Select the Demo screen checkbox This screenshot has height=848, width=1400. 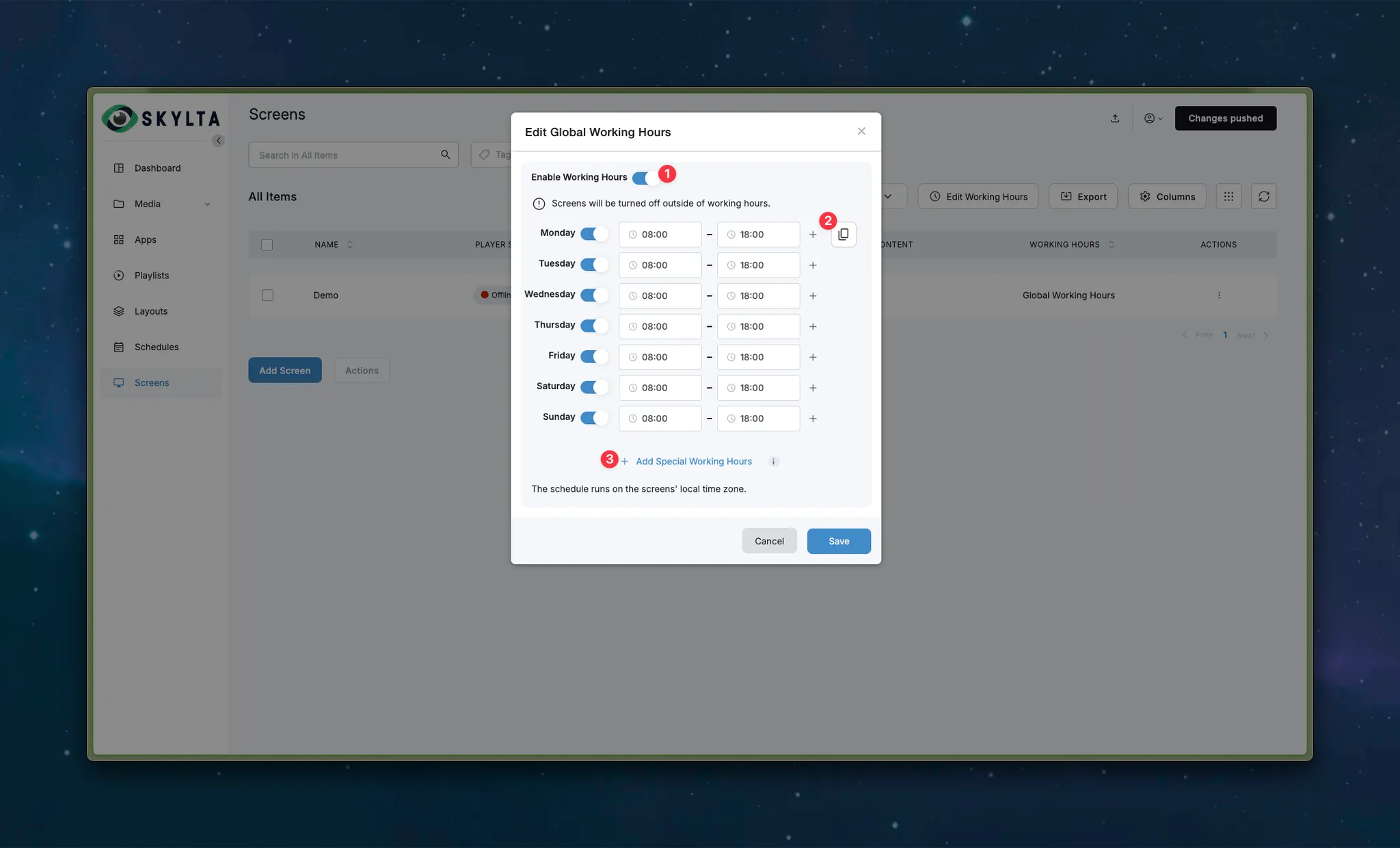click(x=267, y=295)
